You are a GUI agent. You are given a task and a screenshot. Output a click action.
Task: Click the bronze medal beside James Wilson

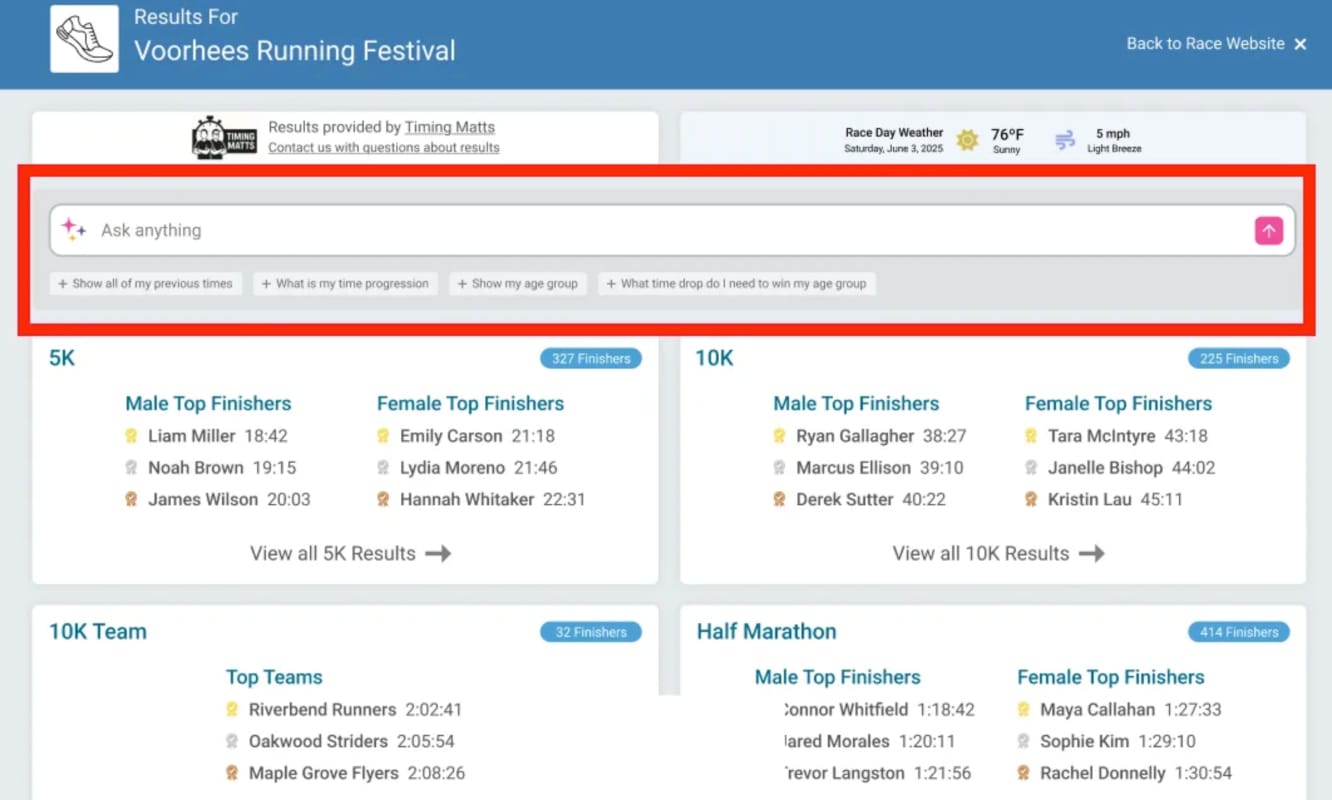(x=131, y=500)
